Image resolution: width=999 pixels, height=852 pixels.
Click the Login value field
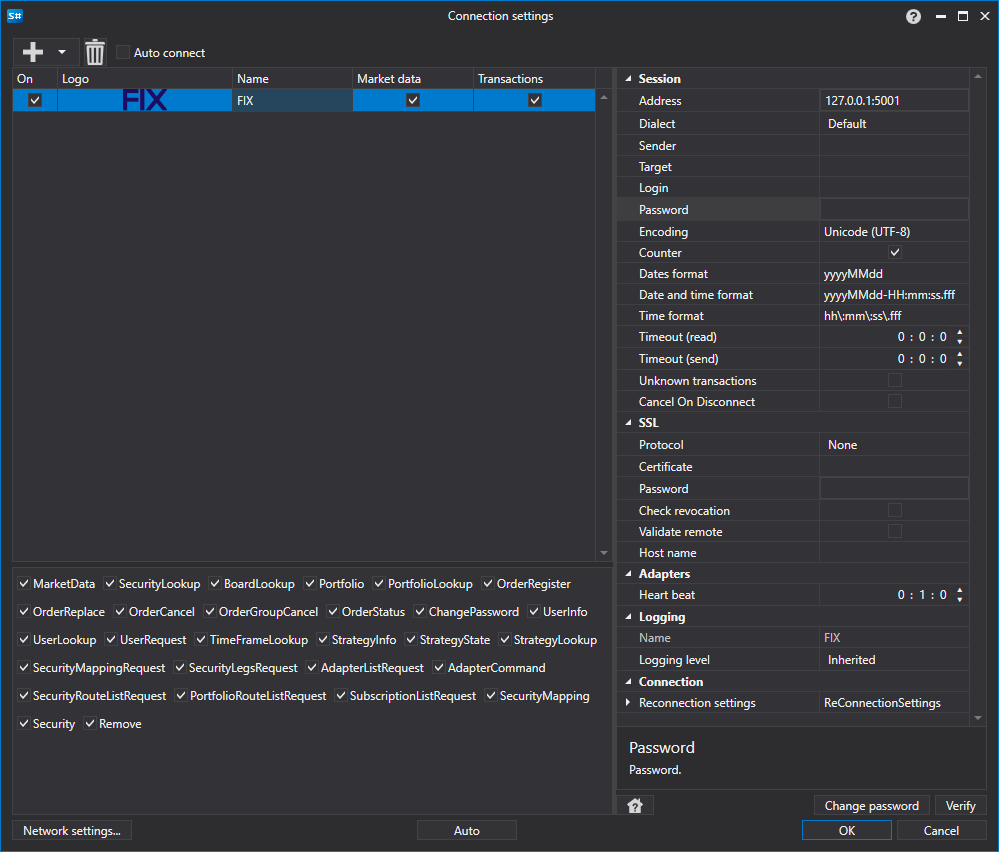[894, 187]
